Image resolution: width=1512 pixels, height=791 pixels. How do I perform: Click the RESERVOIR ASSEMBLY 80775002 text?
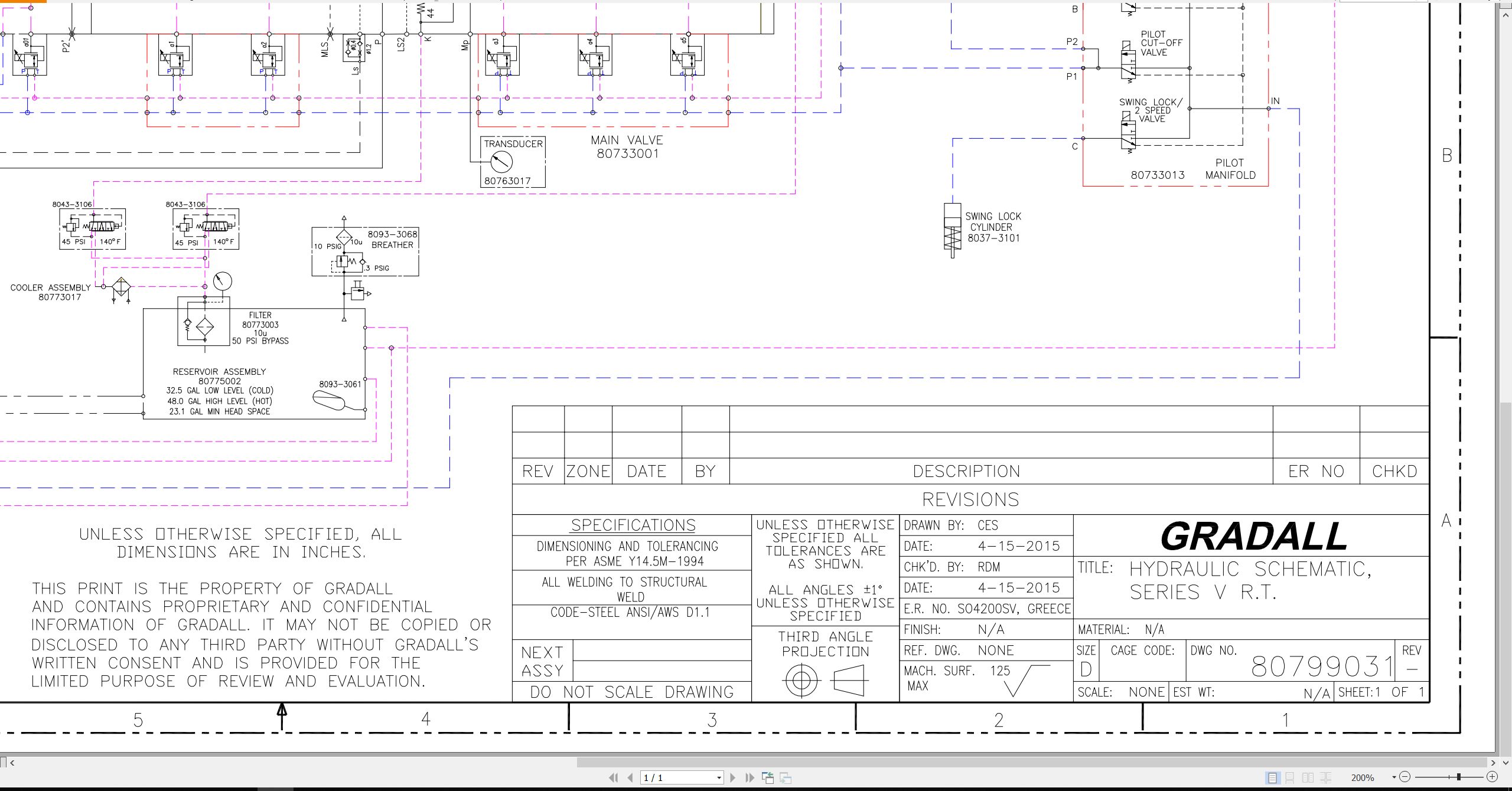pyautogui.click(x=219, y=376)
